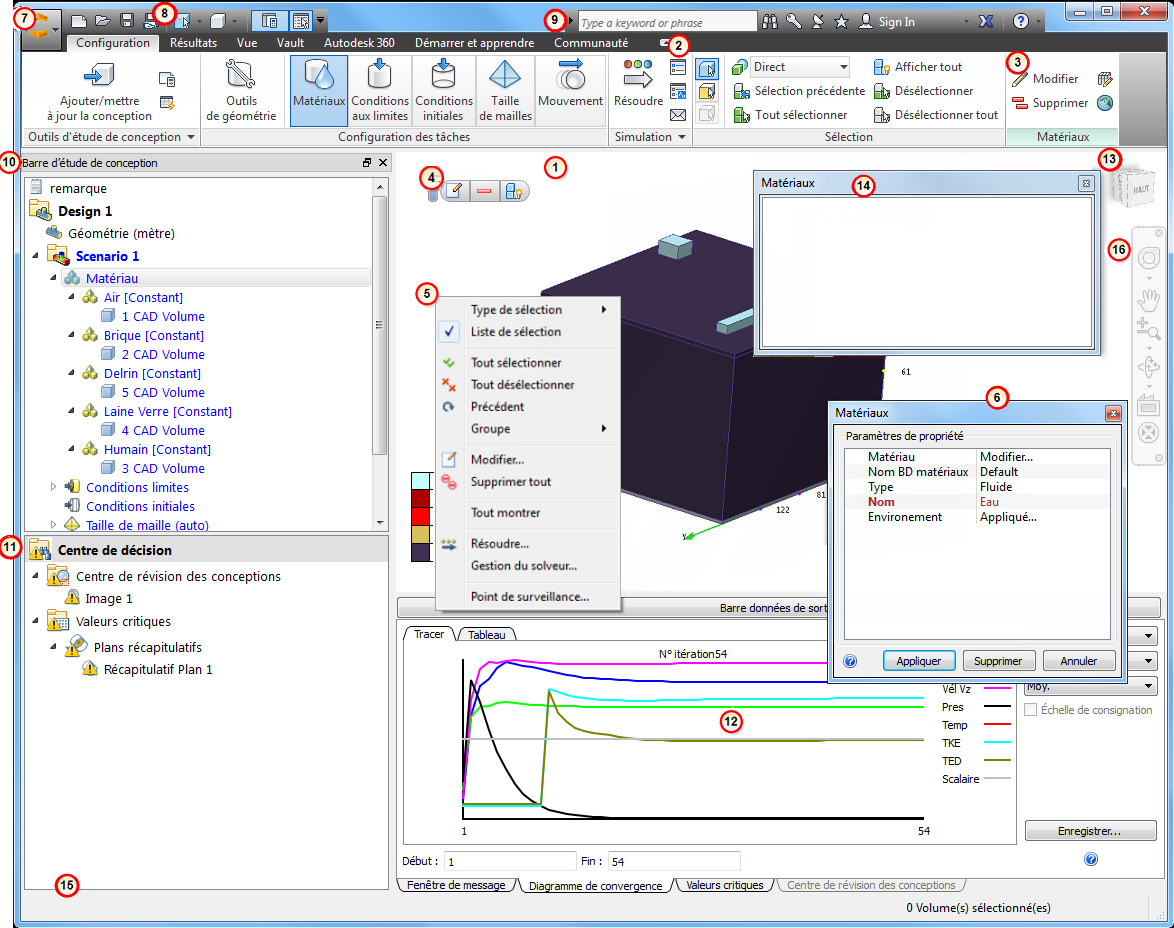
Task: Activate the Zoom tool in navigation bar
Action: click(x=1149, y=329)
